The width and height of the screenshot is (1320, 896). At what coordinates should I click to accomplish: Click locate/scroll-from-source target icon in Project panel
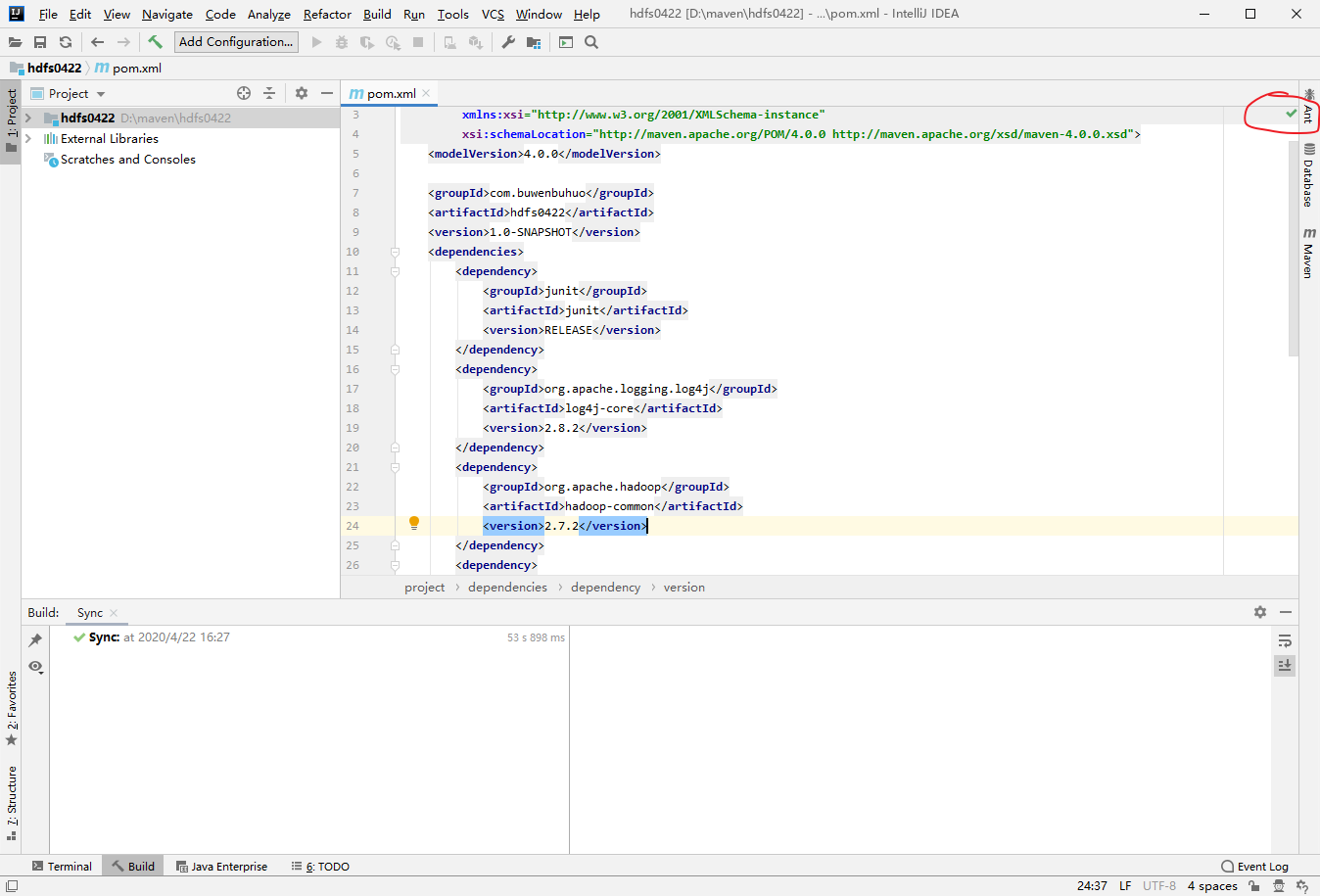click(x=244, y=93)
